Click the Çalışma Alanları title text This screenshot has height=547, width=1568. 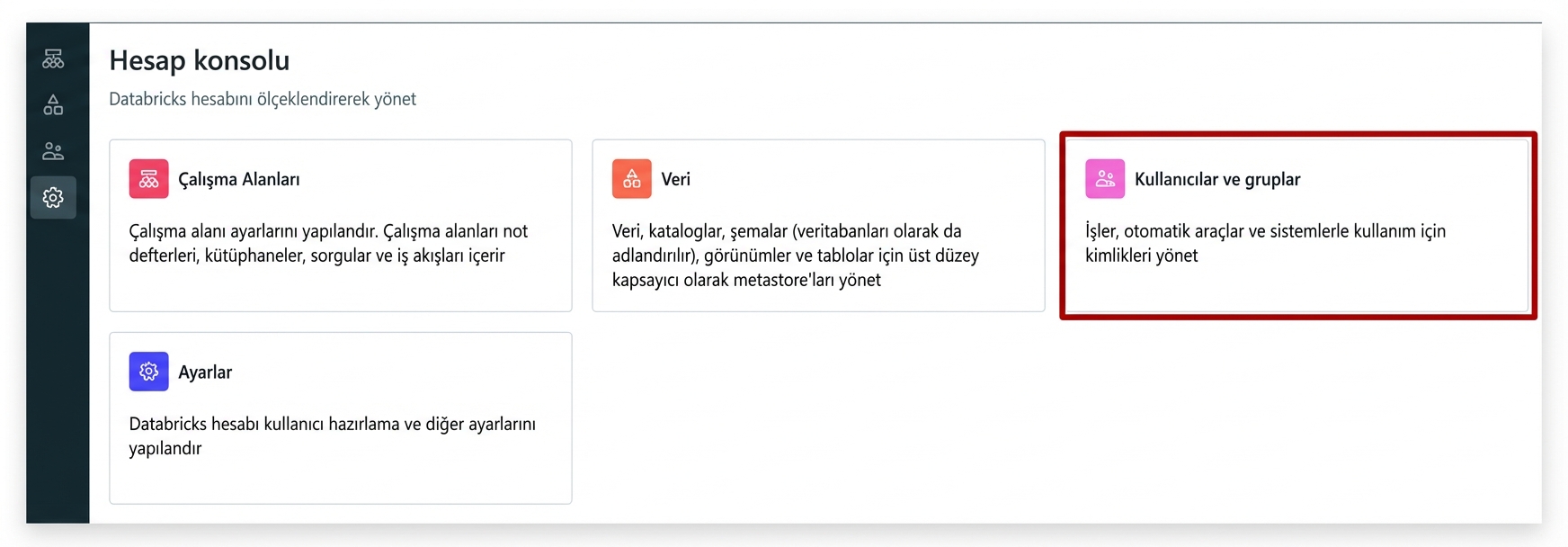[239, 178]
